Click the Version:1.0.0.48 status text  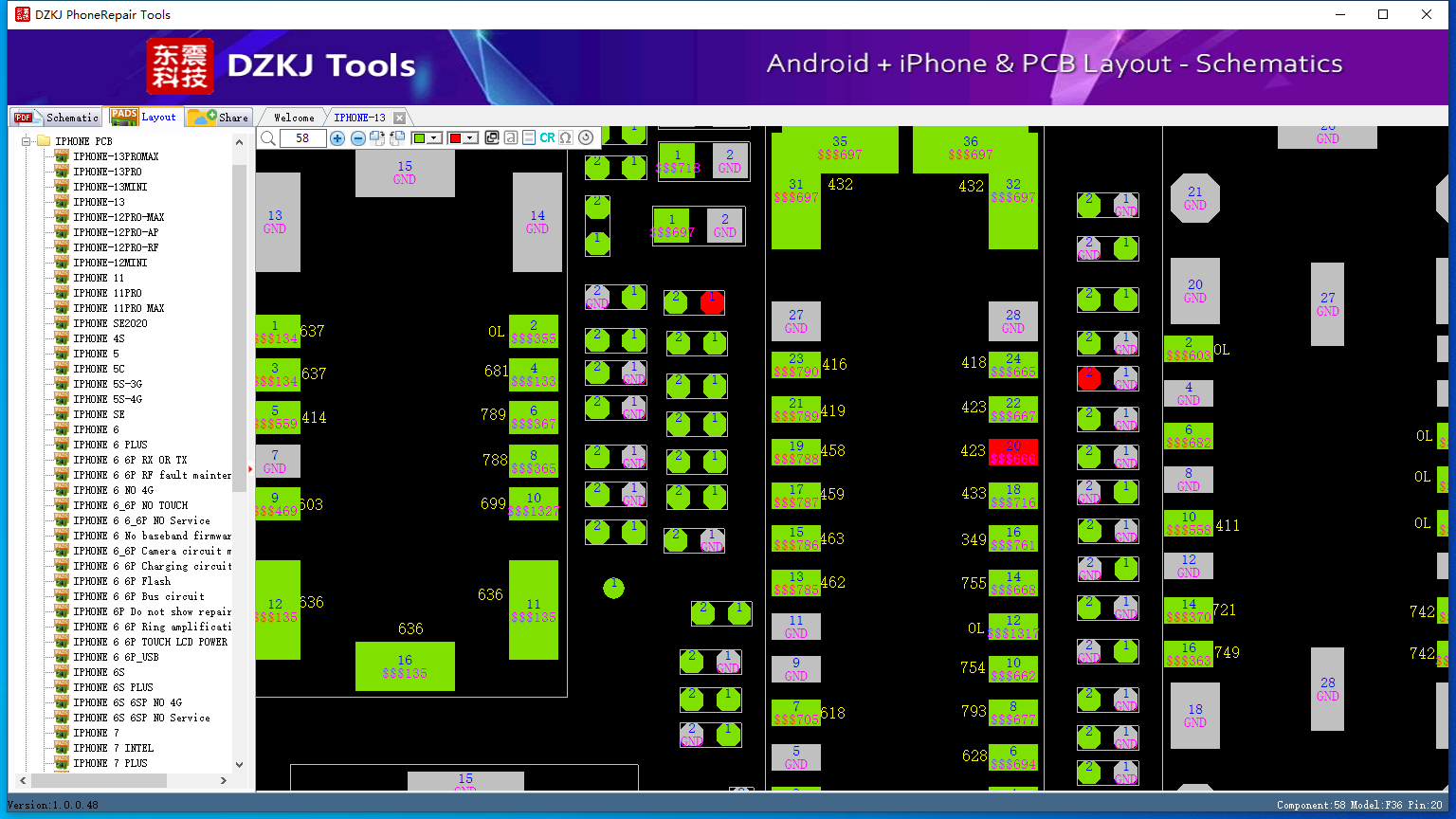[53, 806]
